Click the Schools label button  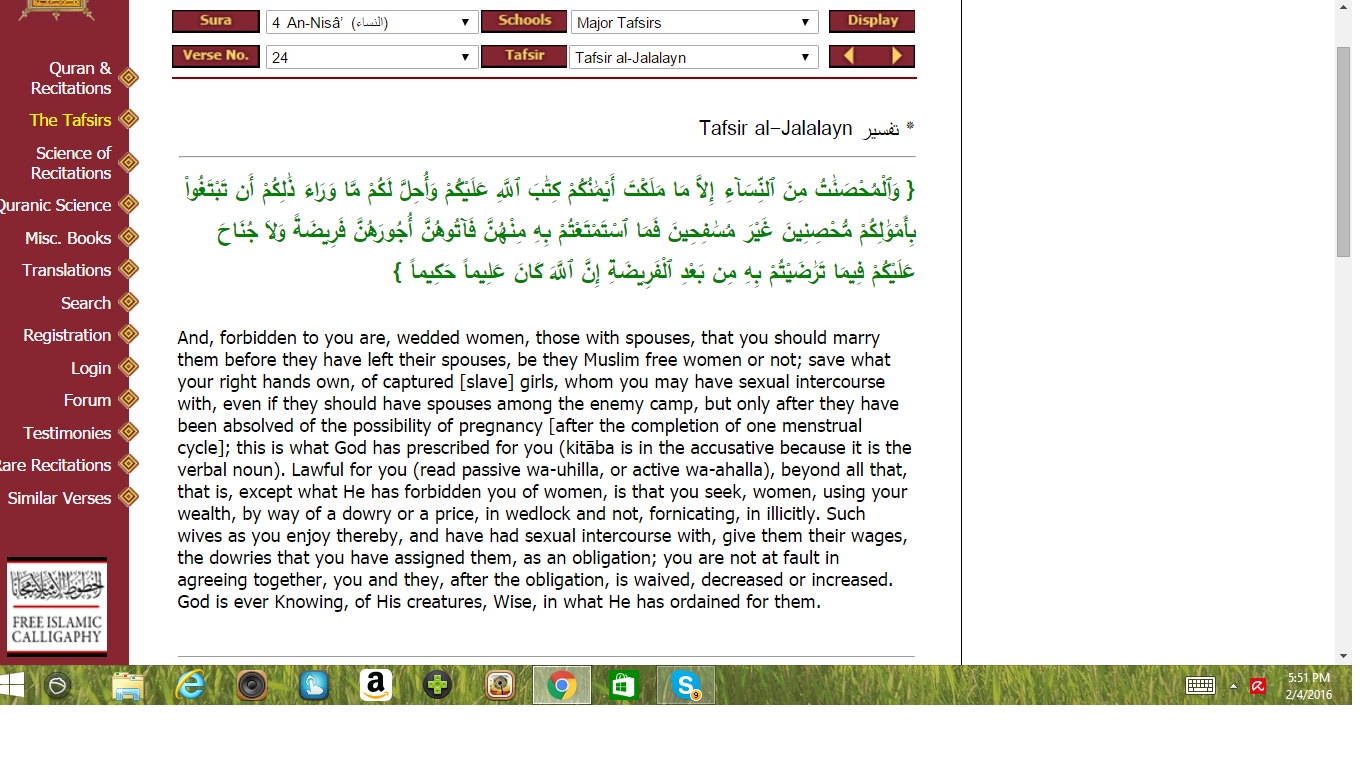tap(524, 21)
